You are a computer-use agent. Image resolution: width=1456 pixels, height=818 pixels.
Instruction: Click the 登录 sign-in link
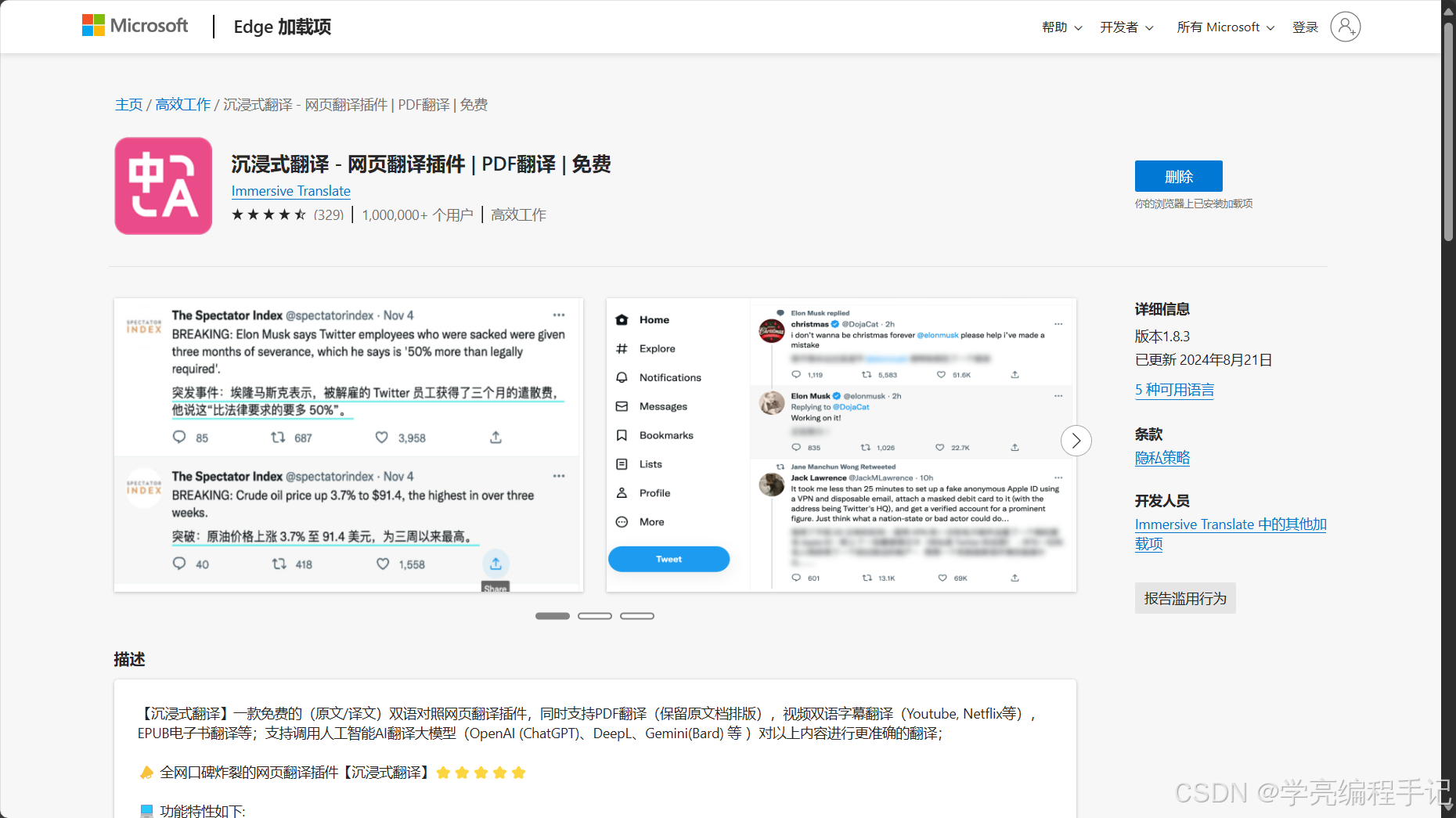(1305, 27)
